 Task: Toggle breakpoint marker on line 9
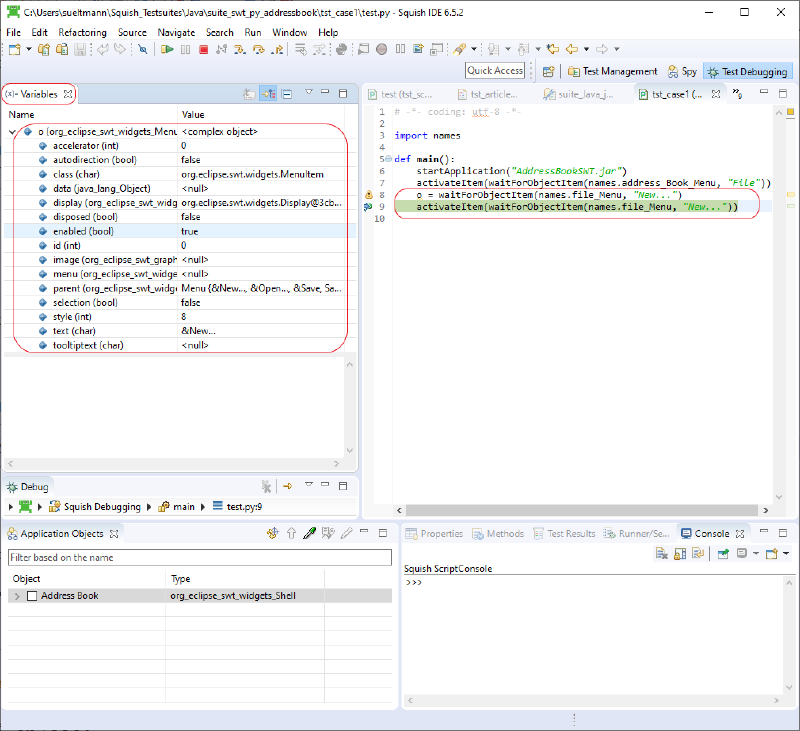[368, 207]
